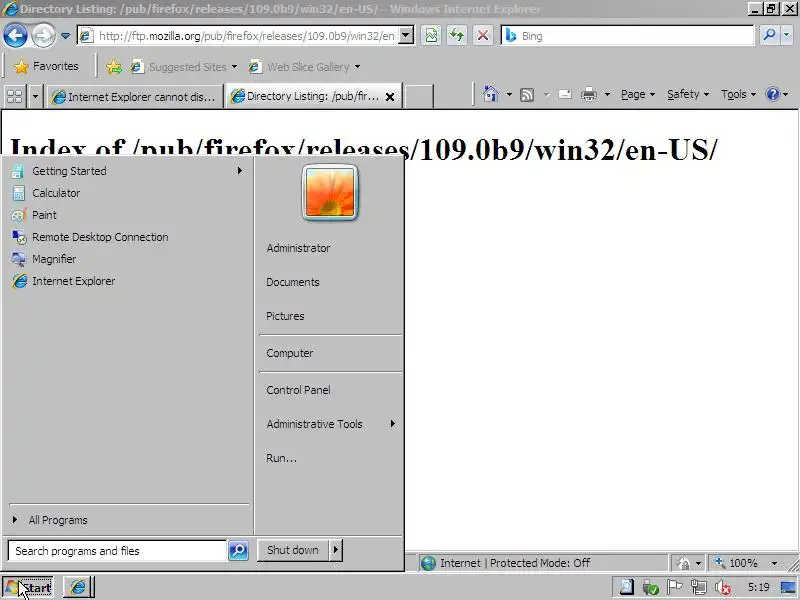Open Control Panel from Start menu
The image size is (800, 600).
(298, 390)
